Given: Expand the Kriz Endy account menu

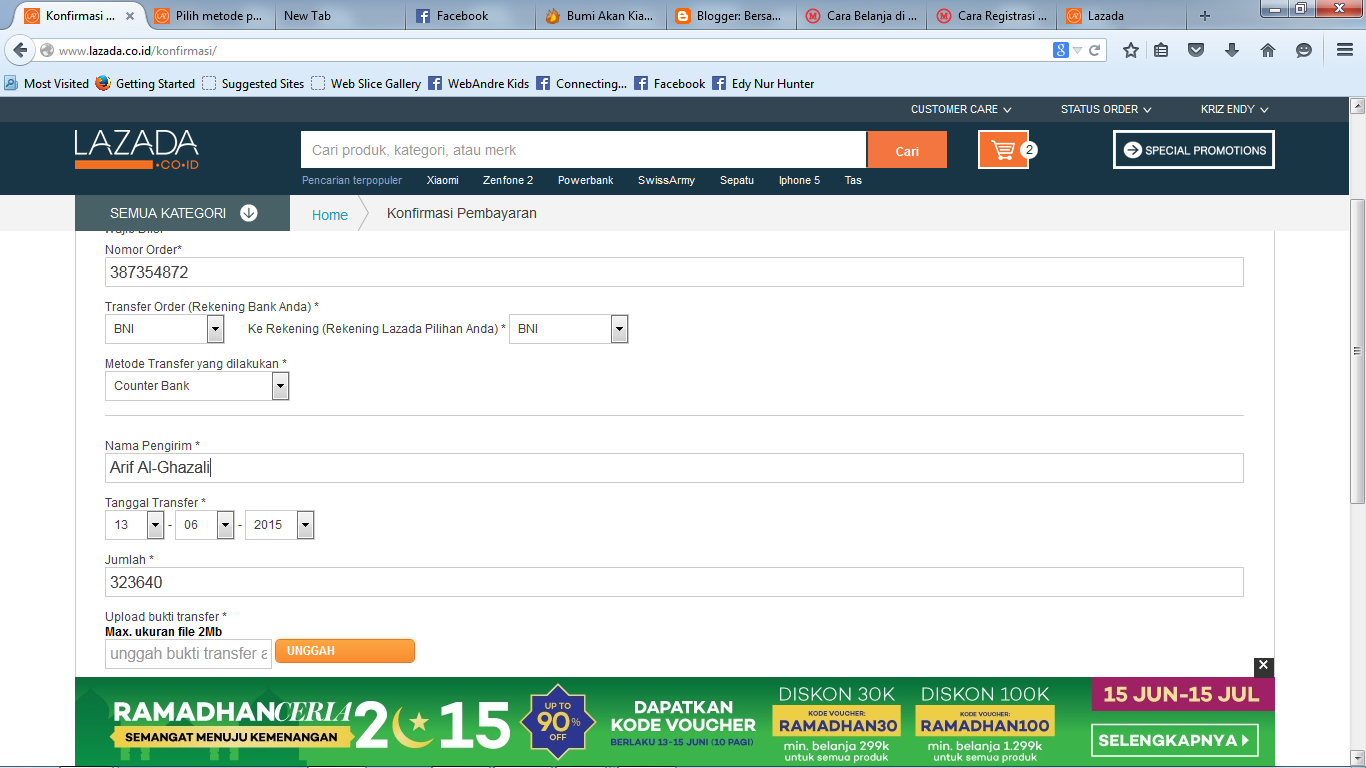Looking at the screenshot, I should click(x=1234, y=109).
